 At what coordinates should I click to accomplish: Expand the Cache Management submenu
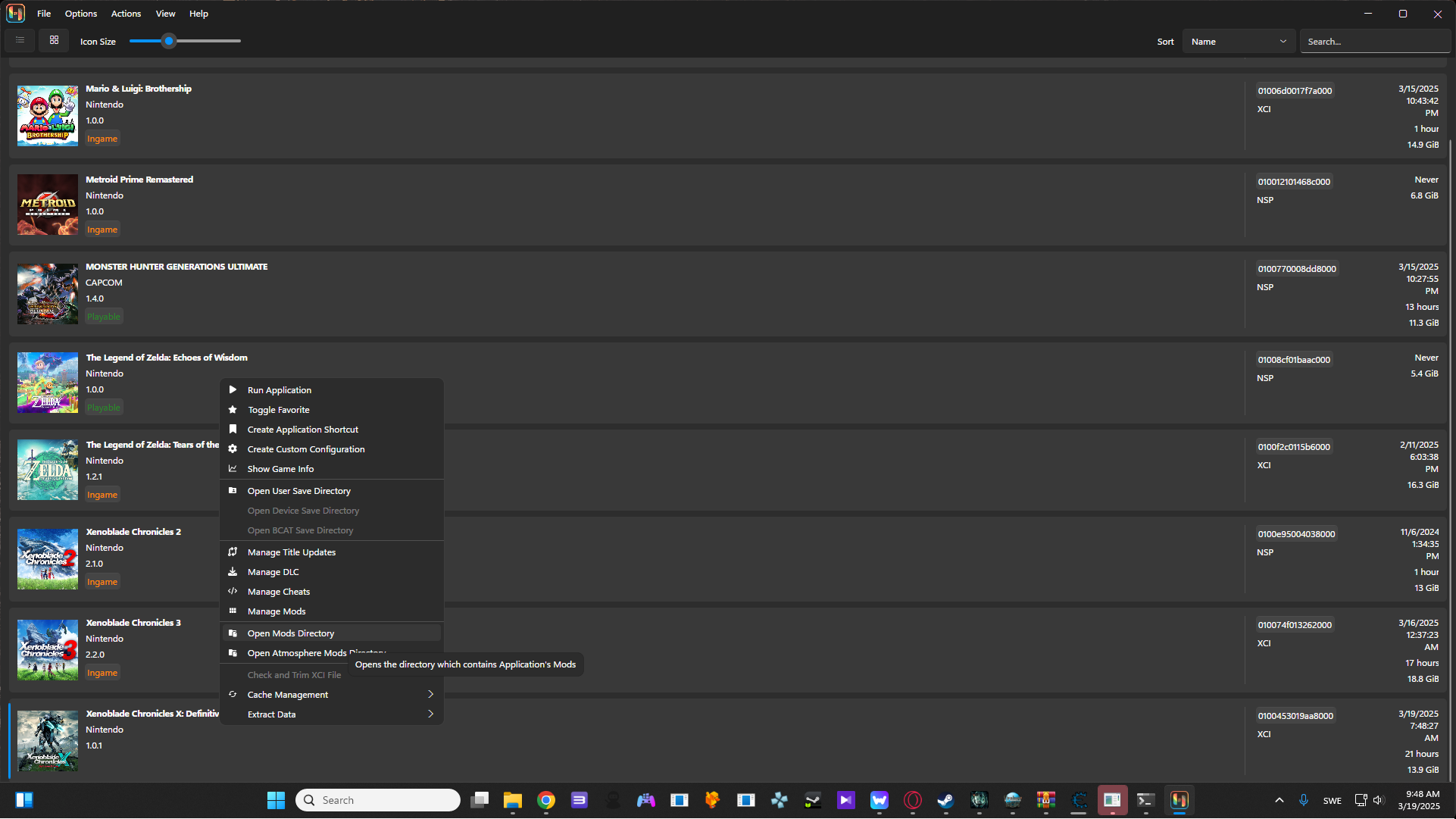[x=331, y=694]
